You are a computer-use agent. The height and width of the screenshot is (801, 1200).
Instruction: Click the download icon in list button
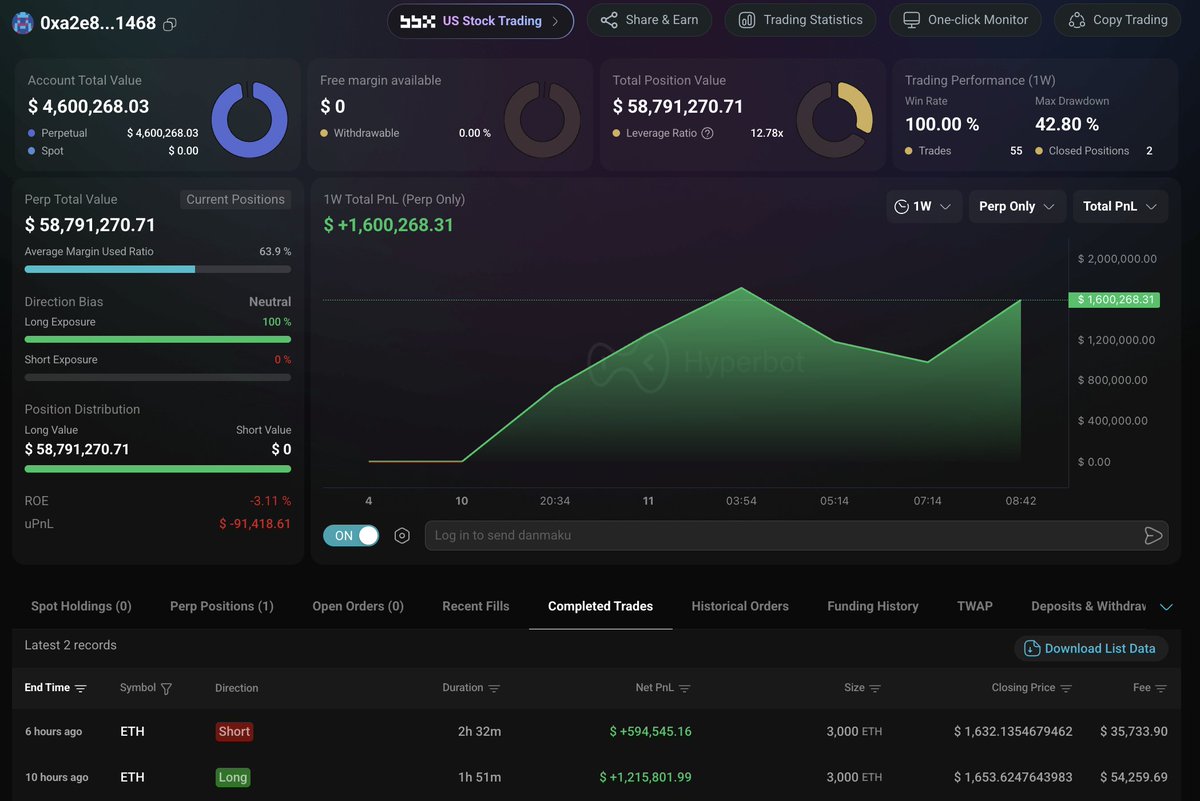[1032, 648]
